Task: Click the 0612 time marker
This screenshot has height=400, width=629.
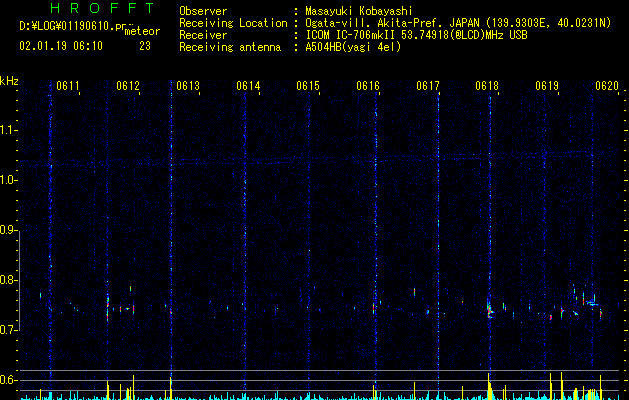Action: pos(128,86)
